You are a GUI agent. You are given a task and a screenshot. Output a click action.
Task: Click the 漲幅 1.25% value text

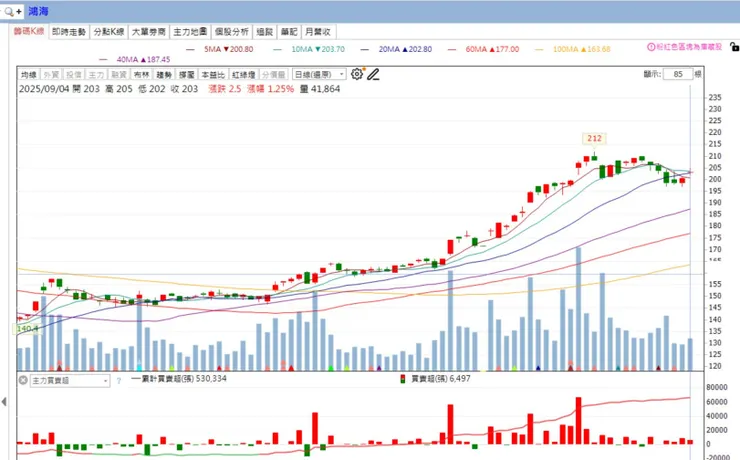(270, 89)
